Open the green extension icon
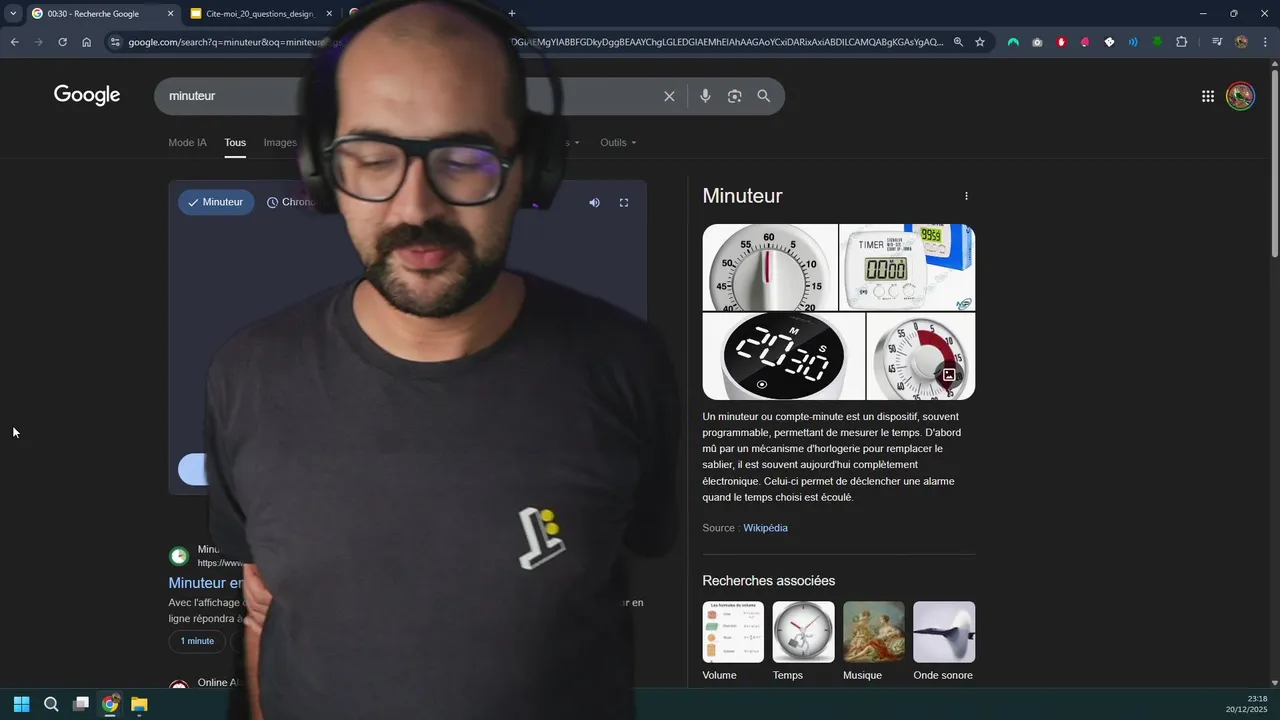 (x=1157, y=42)
